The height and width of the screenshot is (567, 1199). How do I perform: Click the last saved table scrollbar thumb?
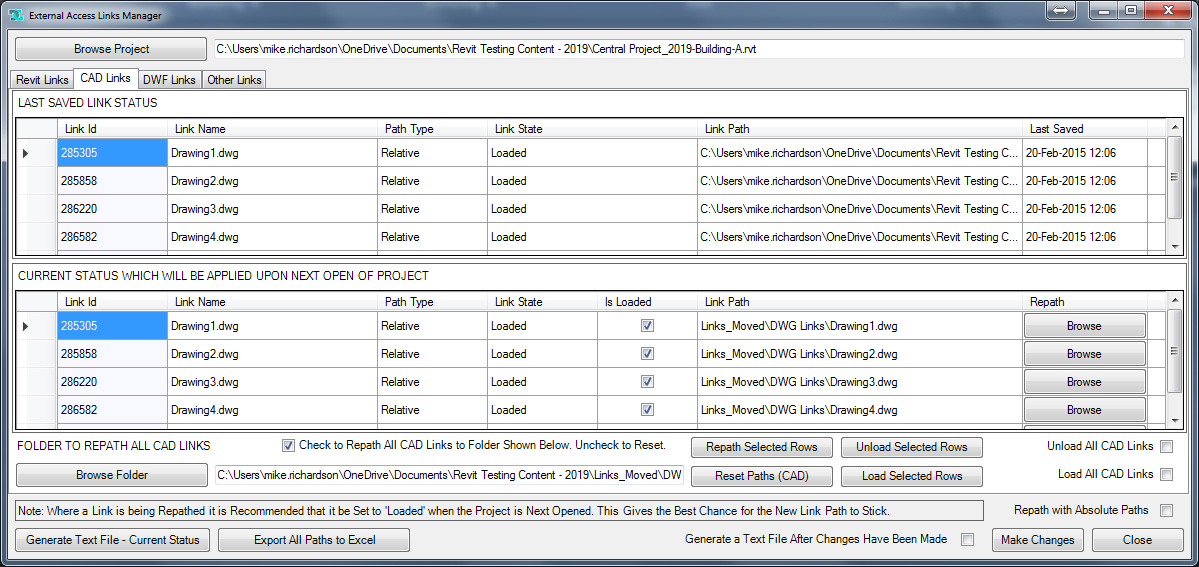coord(1175,177)
